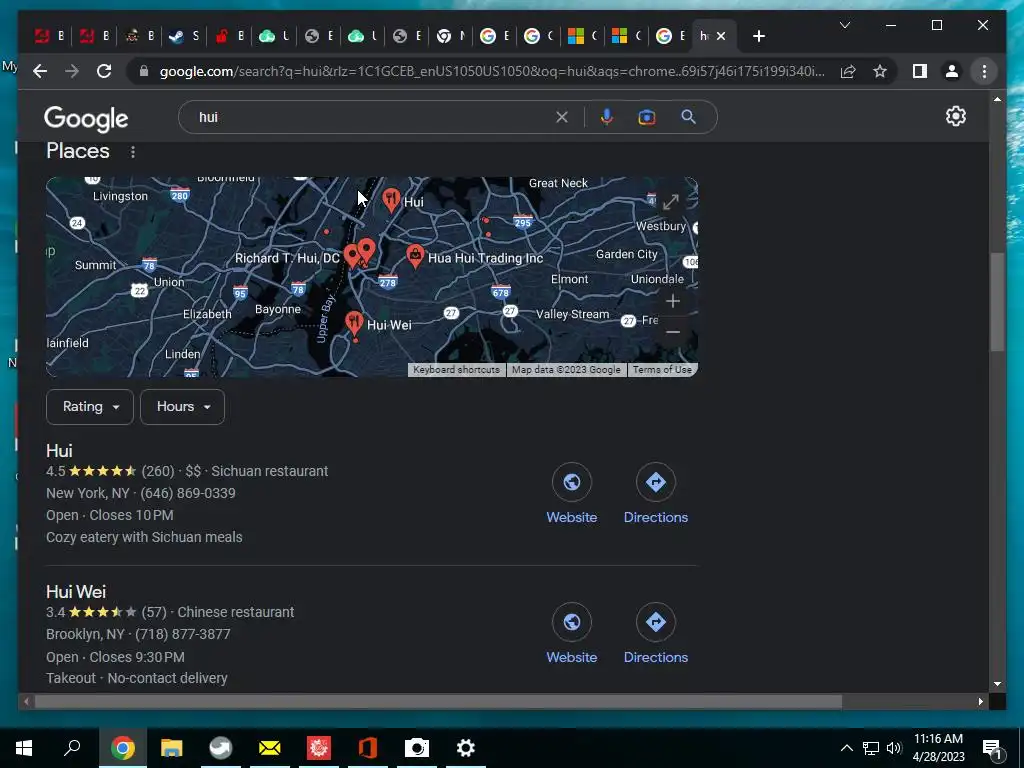Viewport: 1024px width, 768px height.
Task: Click Richard T. Hui, DC map label
Action: click(287, 258)
